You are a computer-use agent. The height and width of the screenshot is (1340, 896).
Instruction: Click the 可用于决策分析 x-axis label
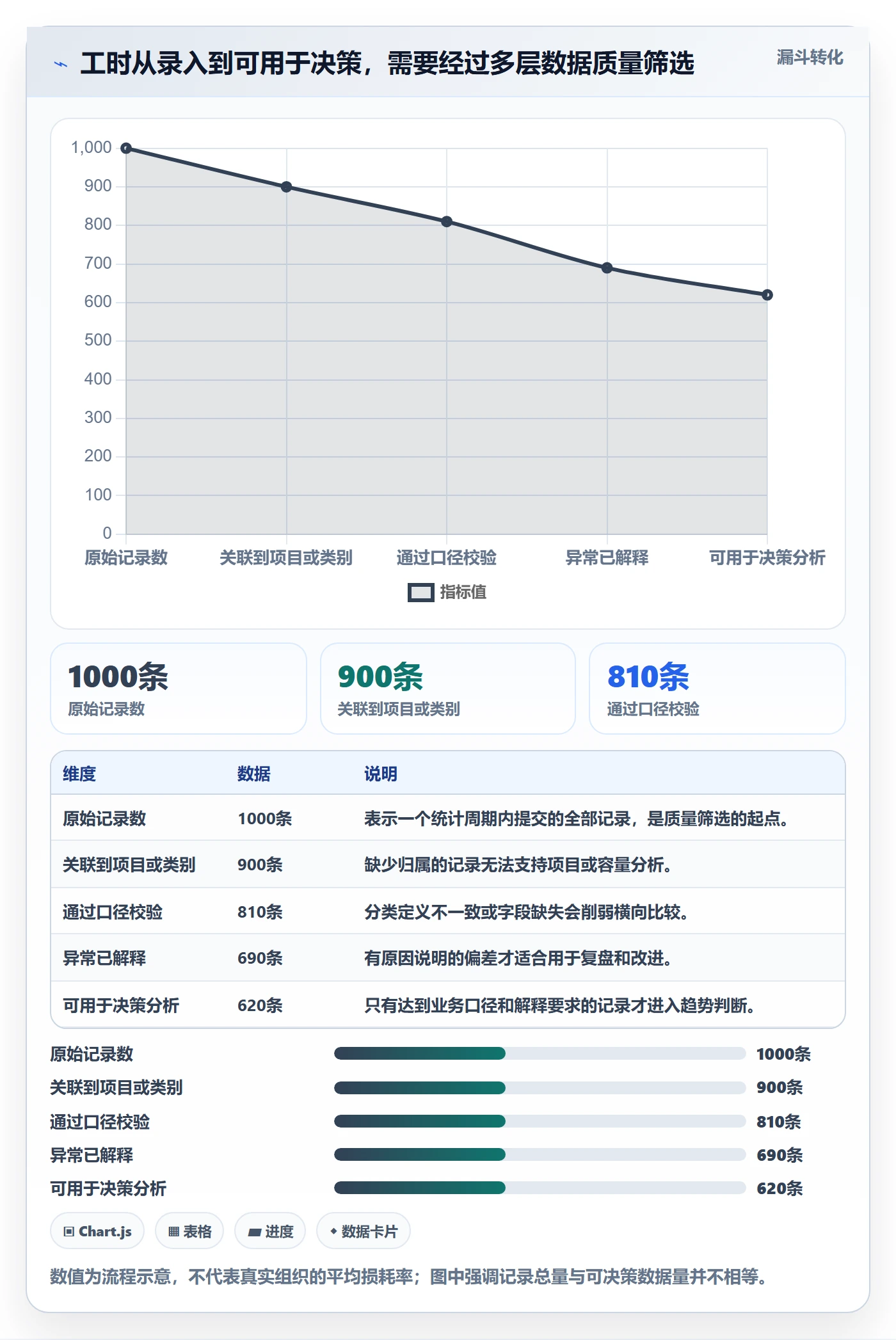tap(767, 557)
